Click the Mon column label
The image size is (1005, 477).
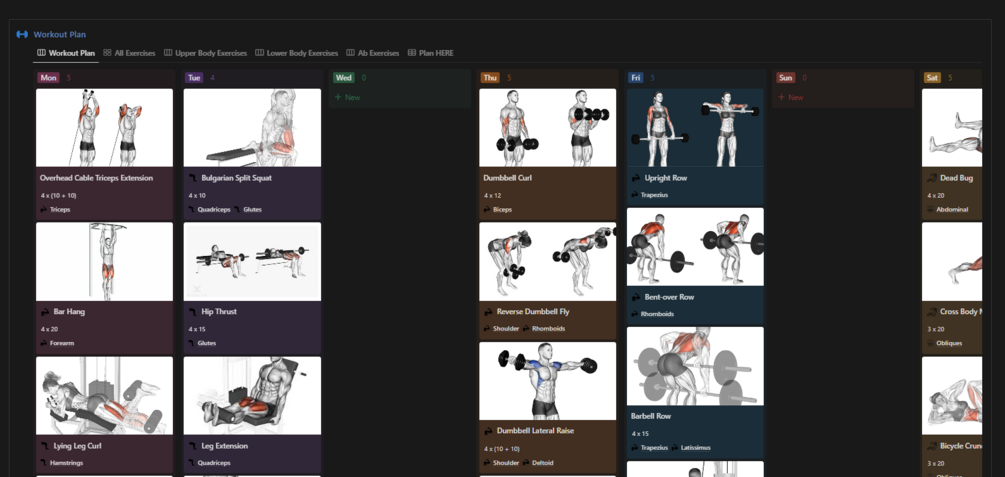[48, 78]
